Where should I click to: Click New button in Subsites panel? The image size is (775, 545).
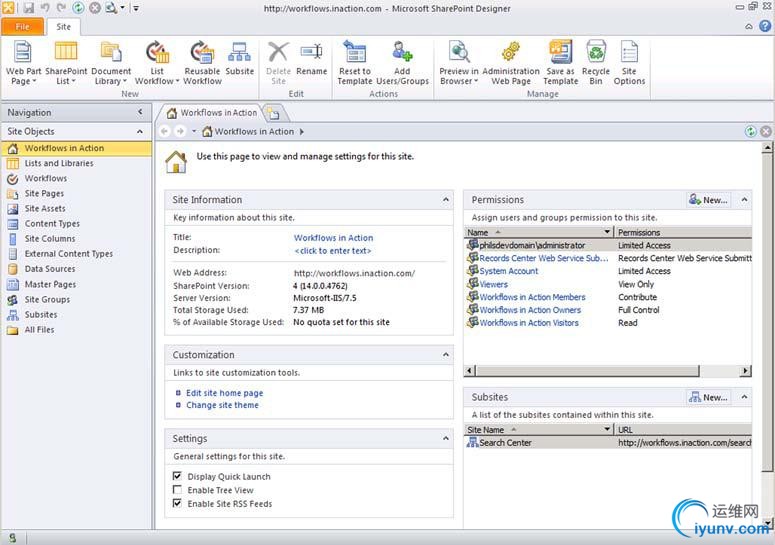pos(709,397)
